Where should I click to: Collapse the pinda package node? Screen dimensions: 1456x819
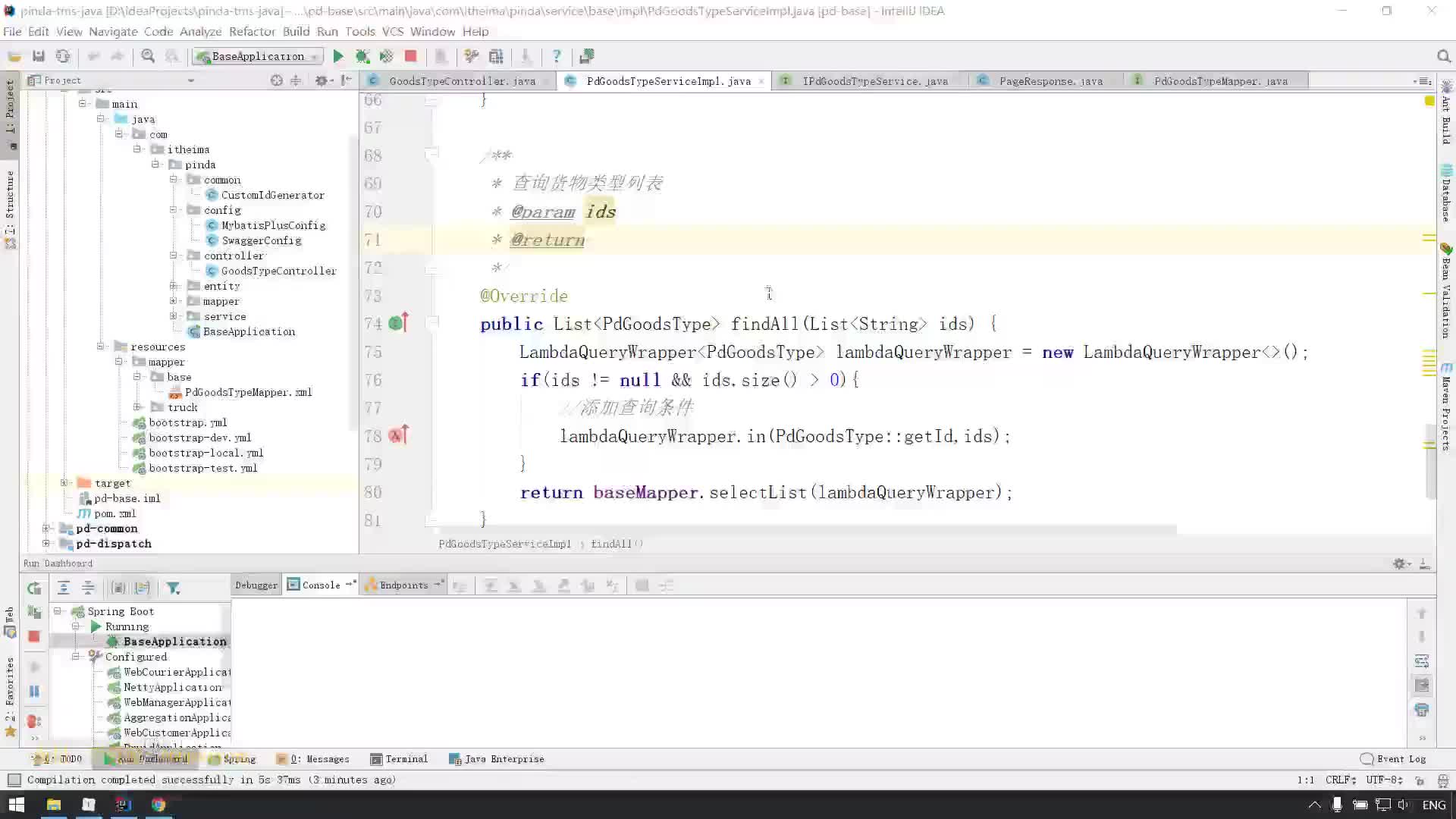[155, 164]
